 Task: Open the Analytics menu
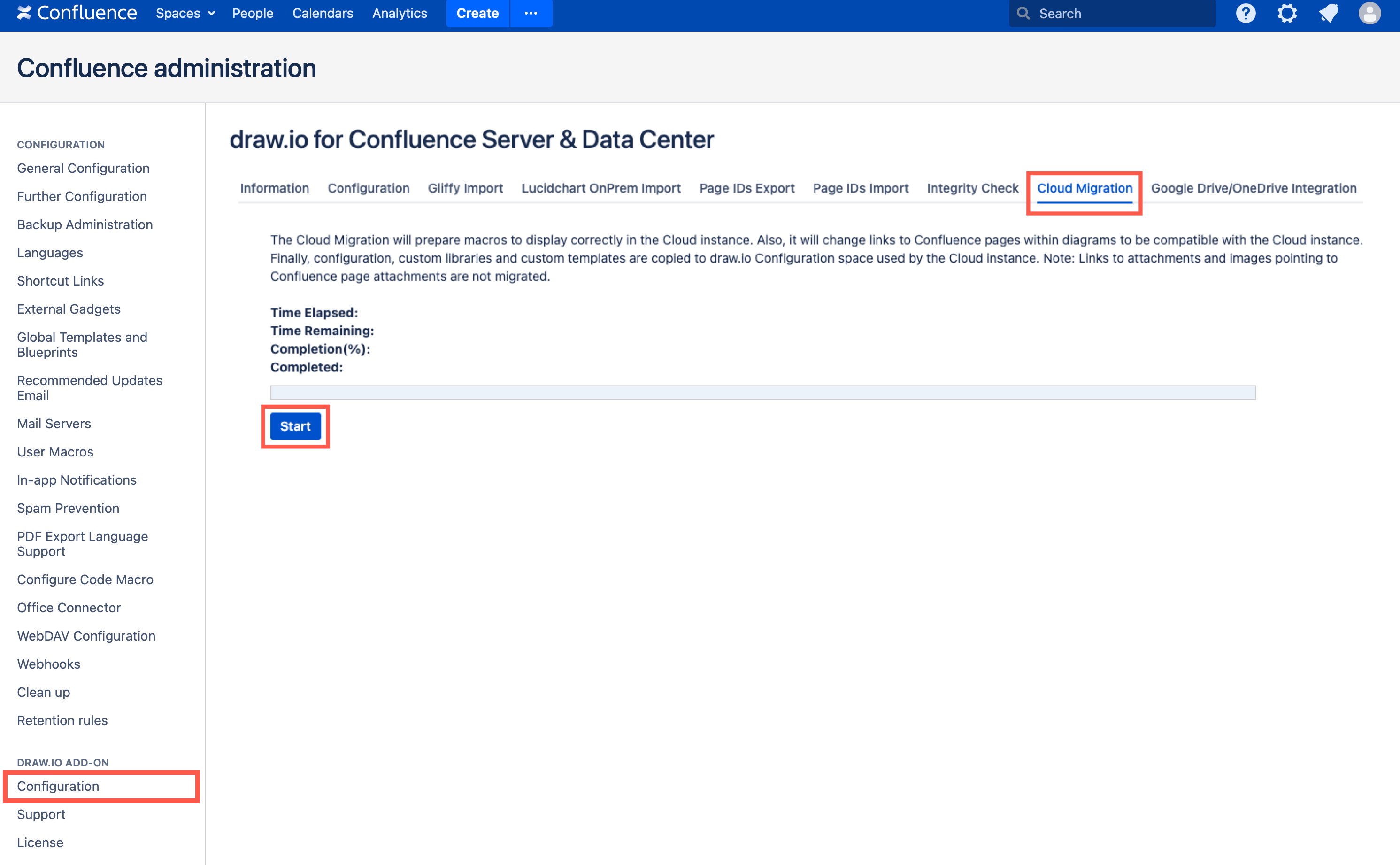[399, 13]
